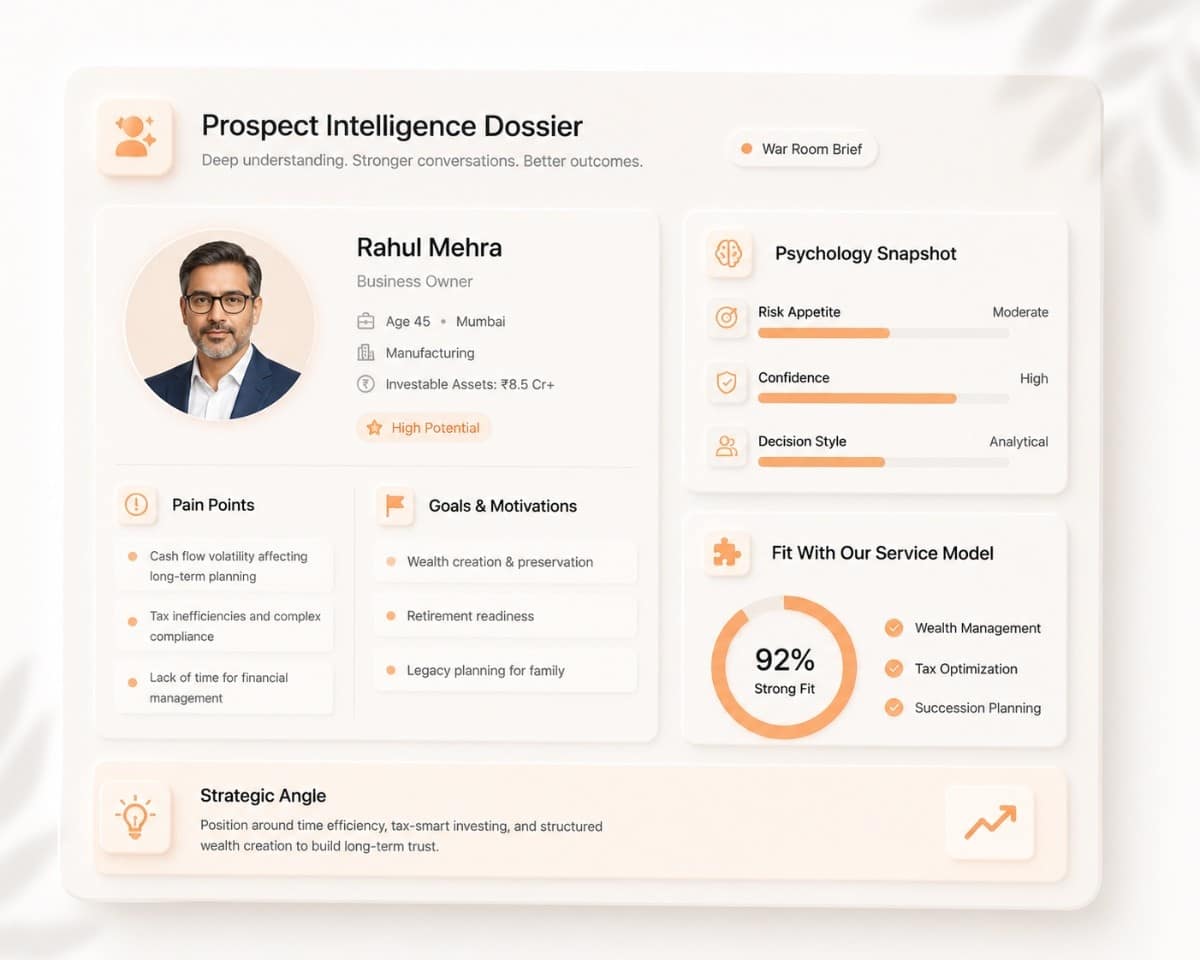1200x960 pixels.
Task: Click the 'Prospect Intelligence Dossier' title
Action: coord(392,126)
